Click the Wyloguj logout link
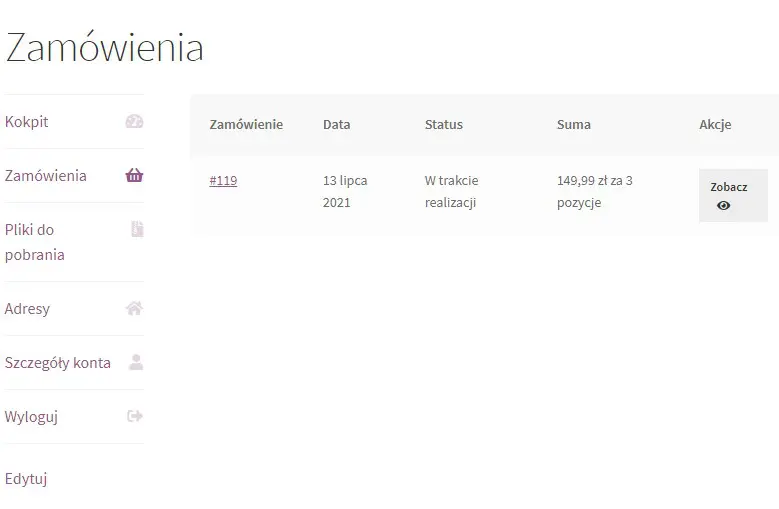Screen dimensions: 779x509 tap(31, 417)
